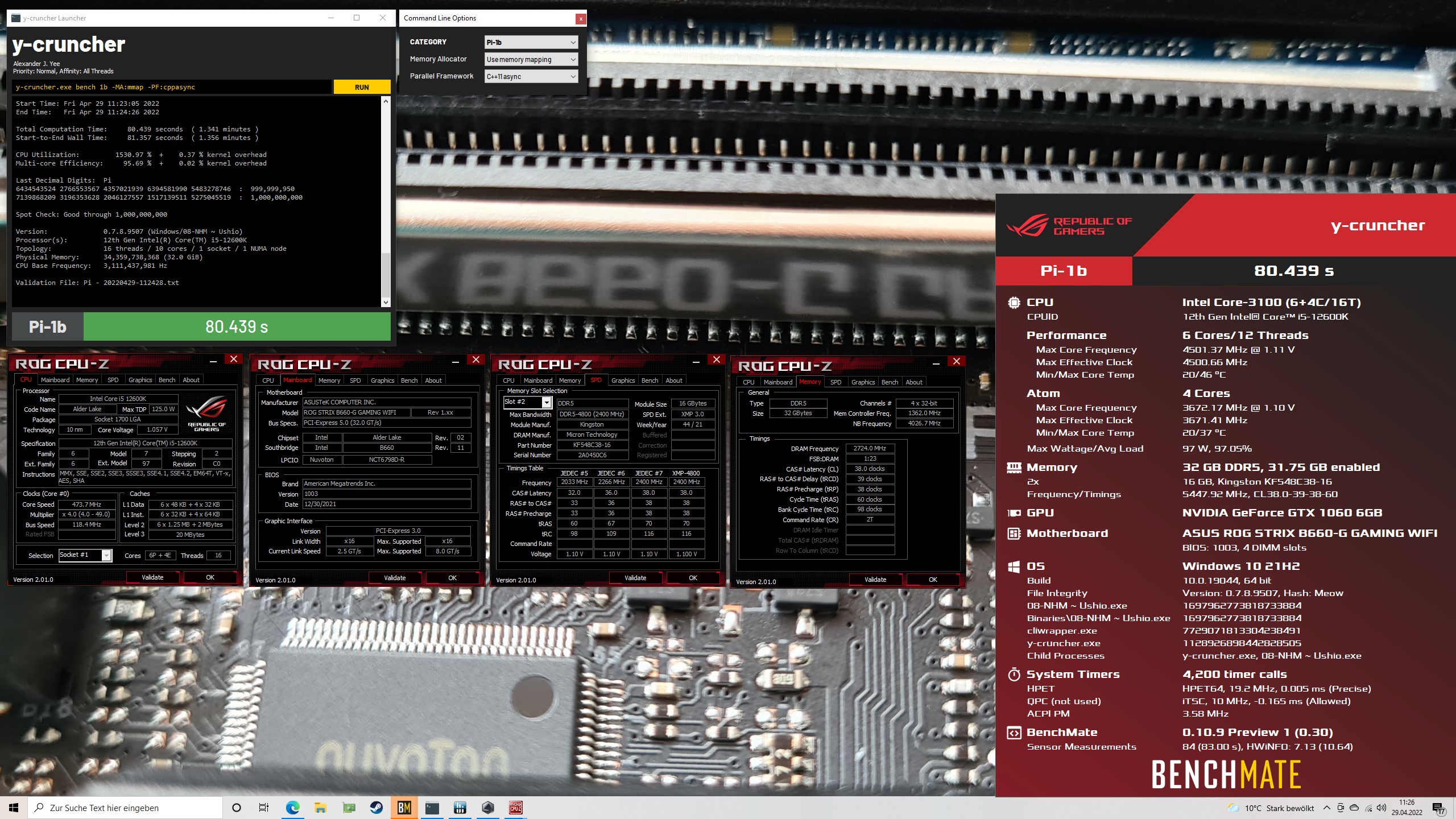Image resolution: width=1456 pixels, height=819 pixels.
Task: Select the Mainboard tab in the CPU-Z Memory window
Action: coord(777,382)
